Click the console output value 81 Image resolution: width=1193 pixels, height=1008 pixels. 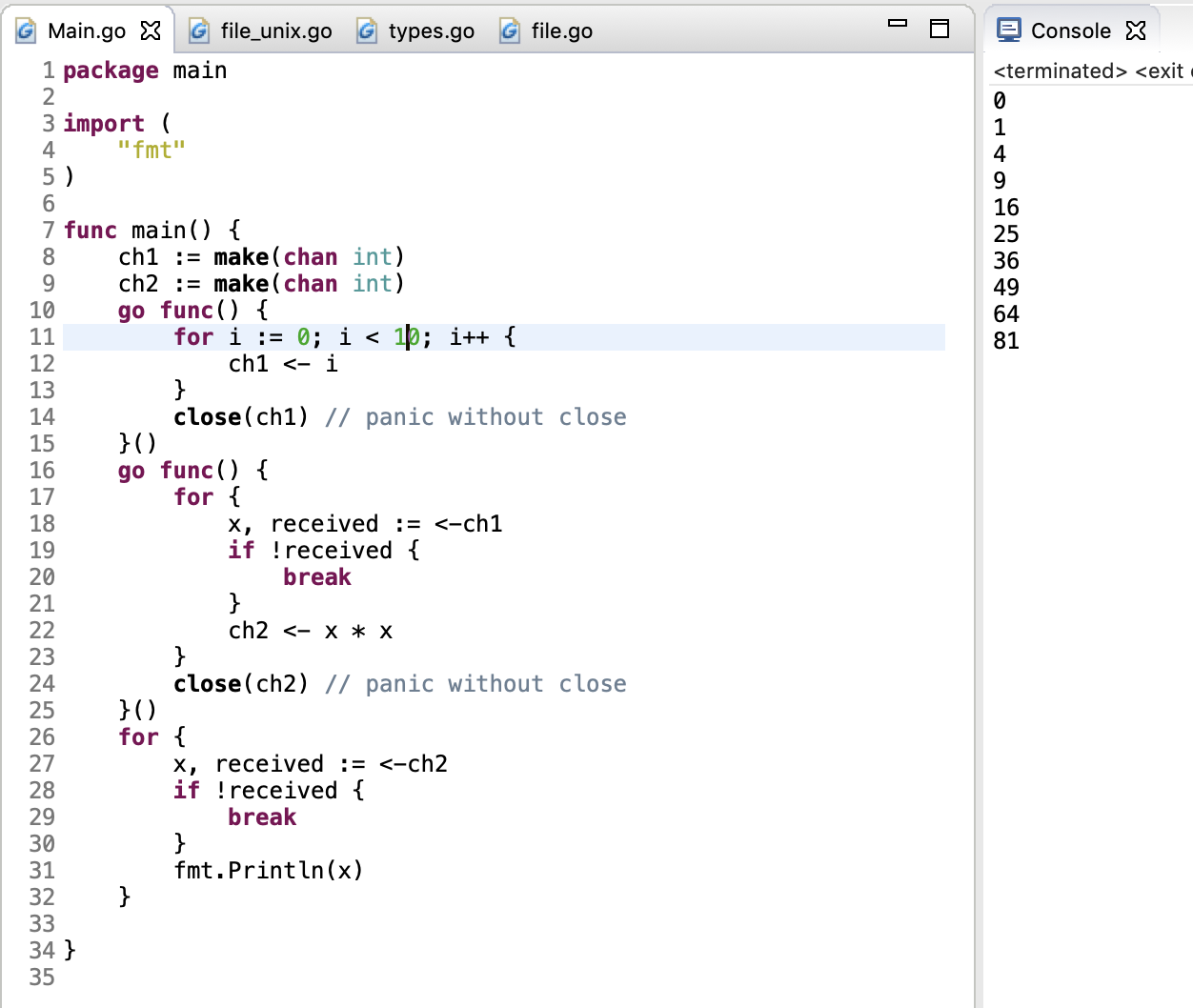(1006, 341)
